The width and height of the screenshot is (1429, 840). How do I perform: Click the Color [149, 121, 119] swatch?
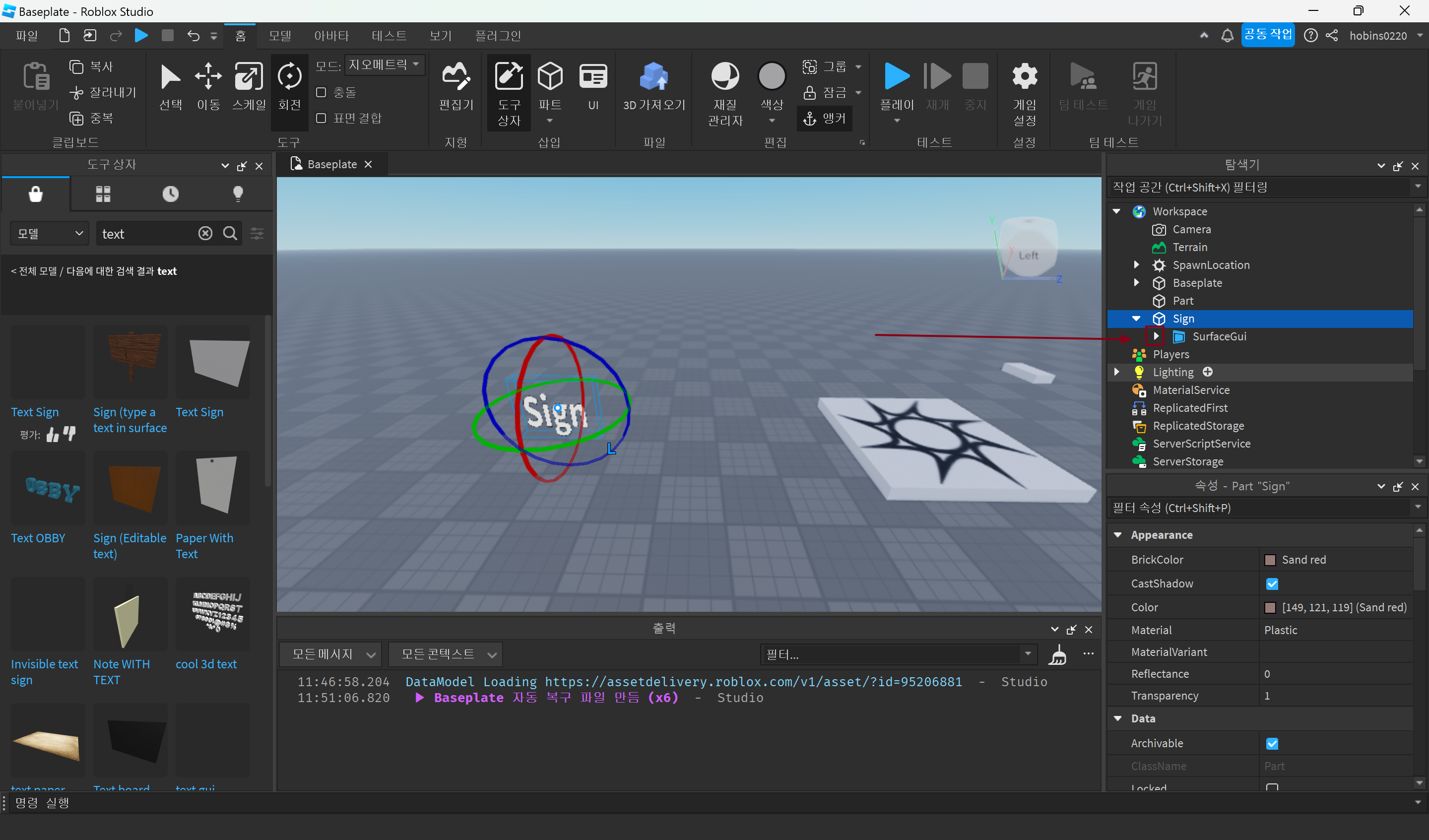pos(1270,607)
